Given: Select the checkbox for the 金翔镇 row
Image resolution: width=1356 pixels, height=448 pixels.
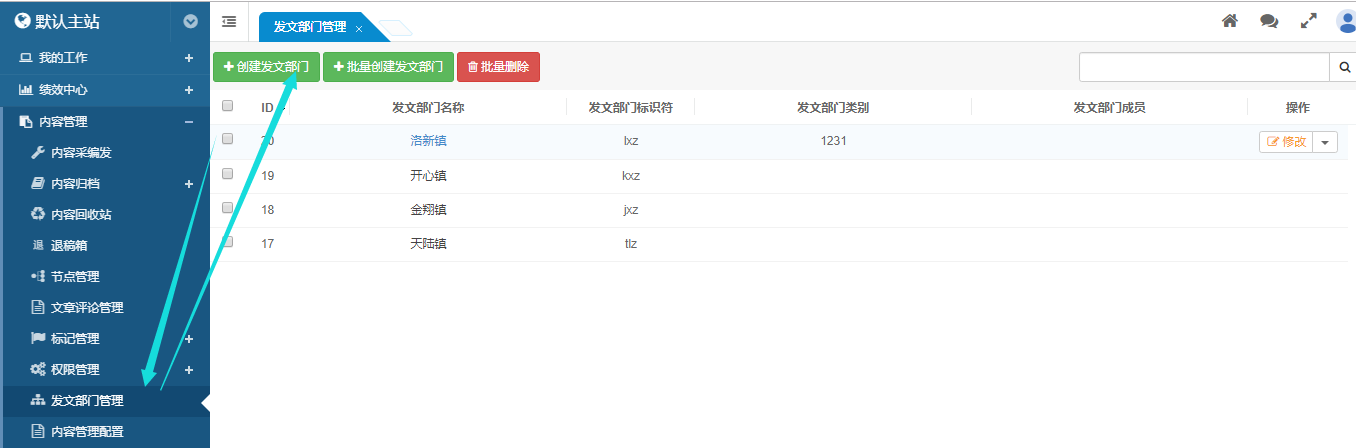Looking at the screenshot, I should (228, 208).
